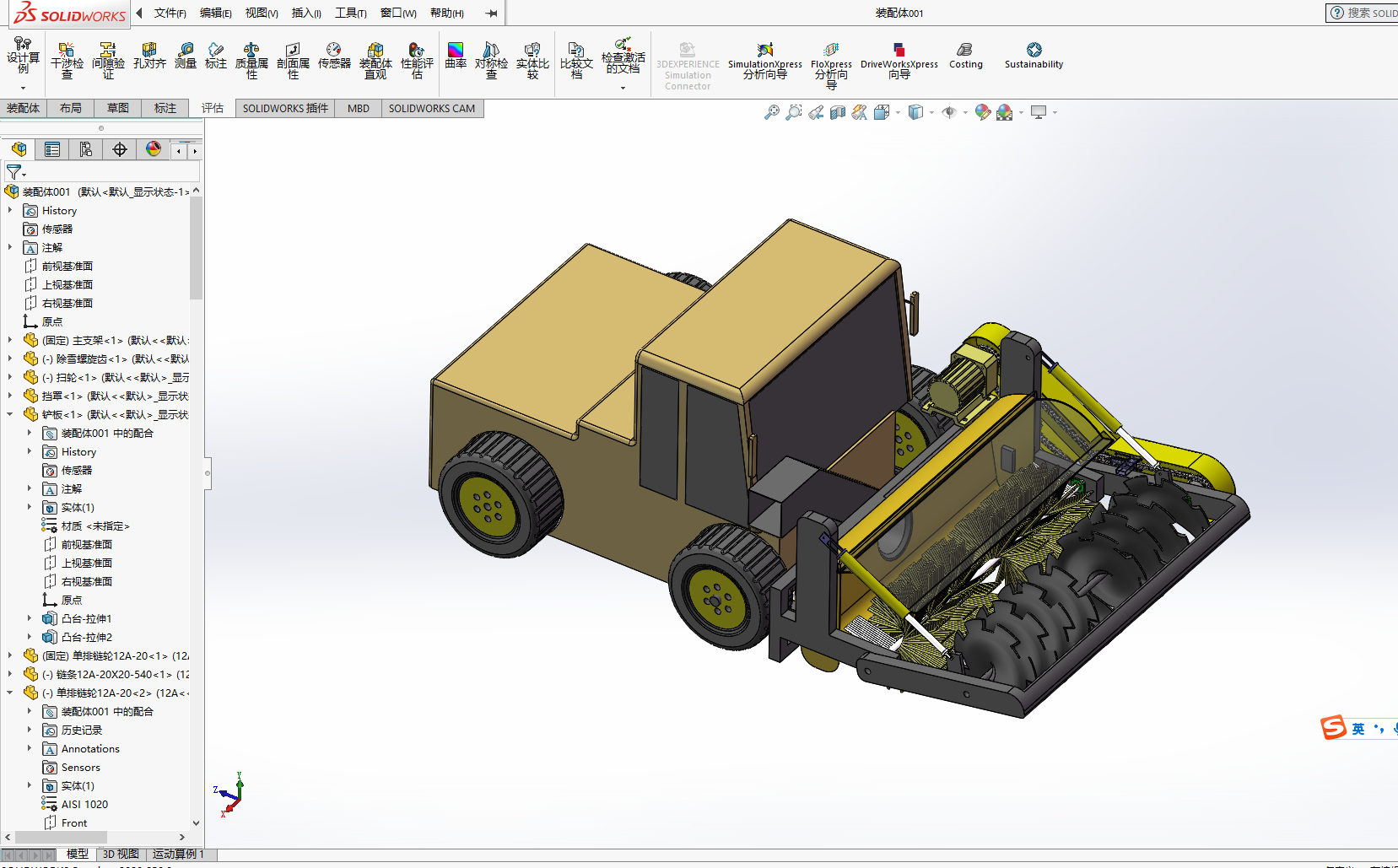Run the 性能评估 performance evaluation tool
1398x868 pixels.
(417, 61)
